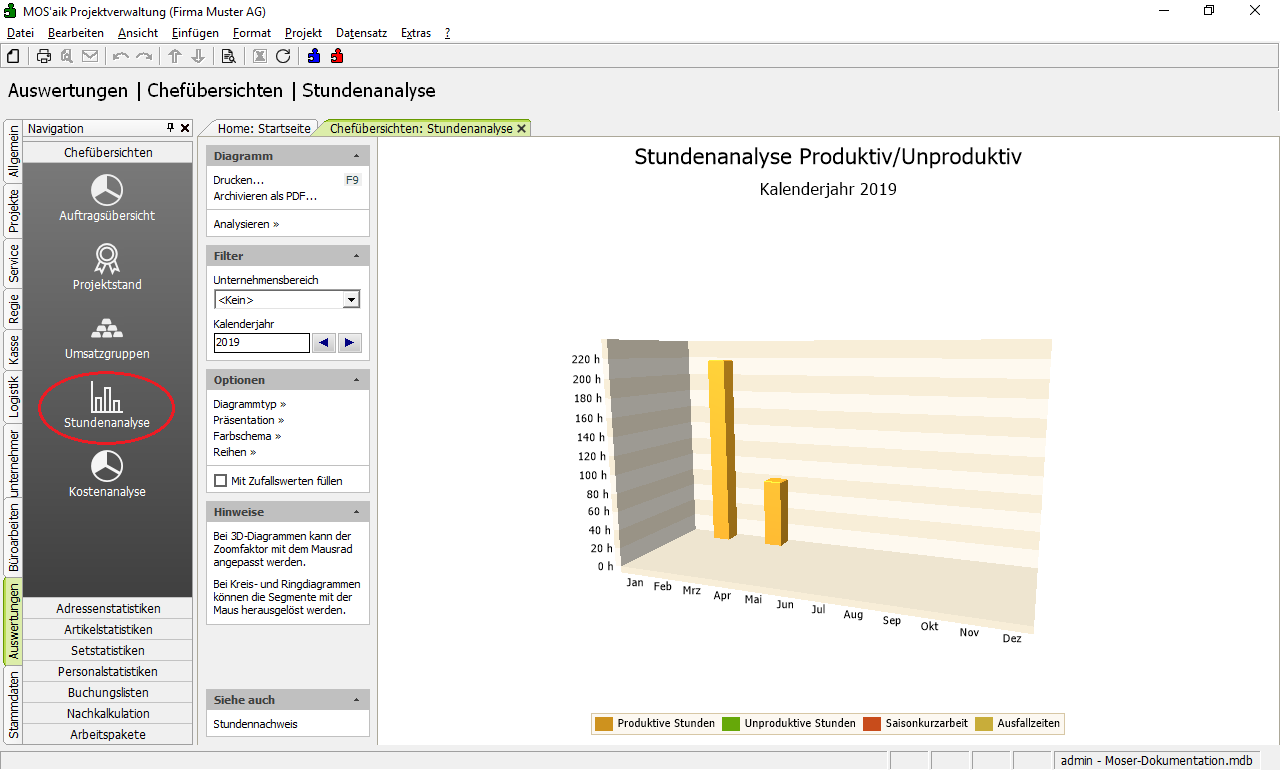Open Projektstand in the navigation
Viewport: 1280px width, 770px height.
107,260
